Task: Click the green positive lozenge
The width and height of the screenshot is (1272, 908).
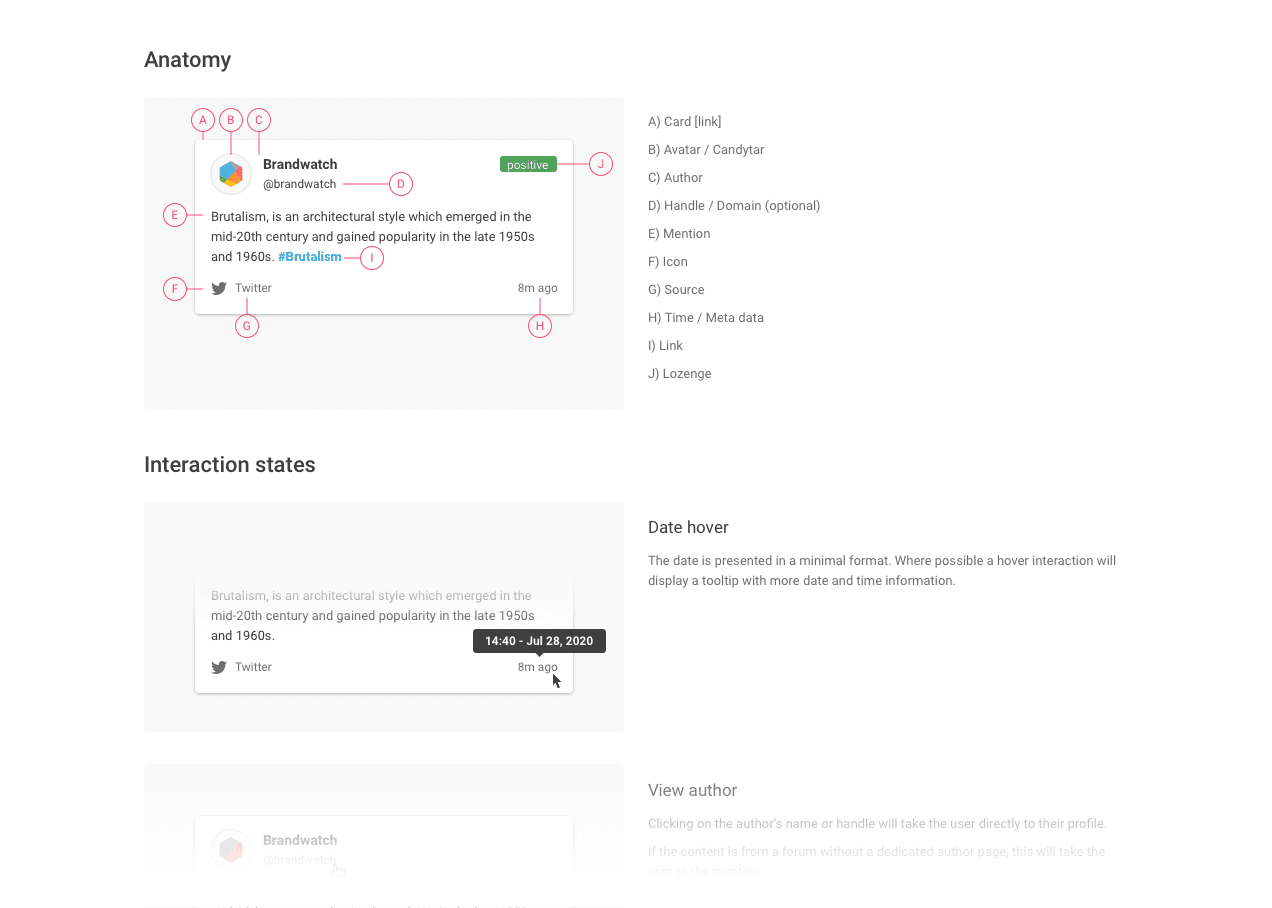Action: [528, 164]
